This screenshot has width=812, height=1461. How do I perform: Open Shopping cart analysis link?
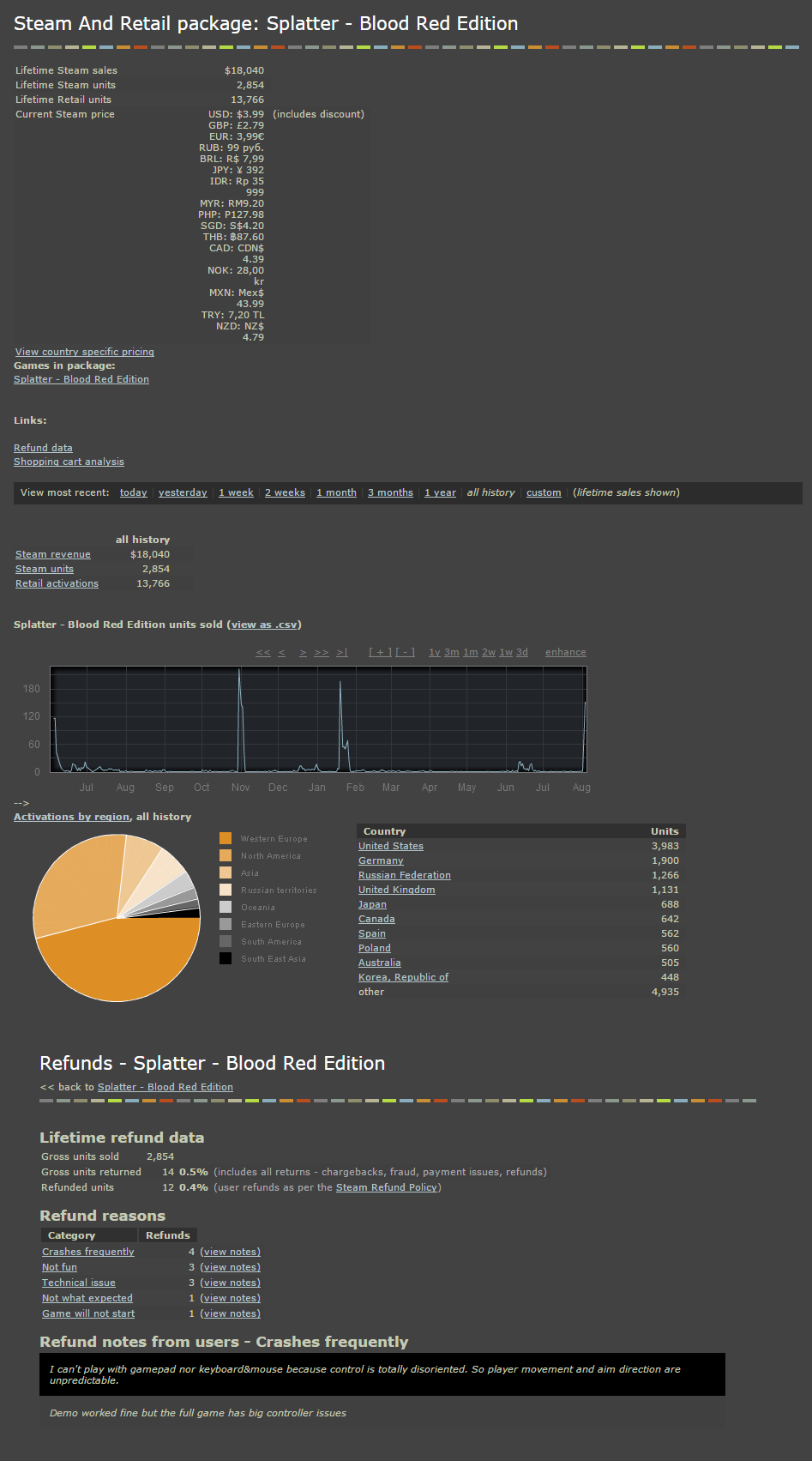[x=69, y=462]
